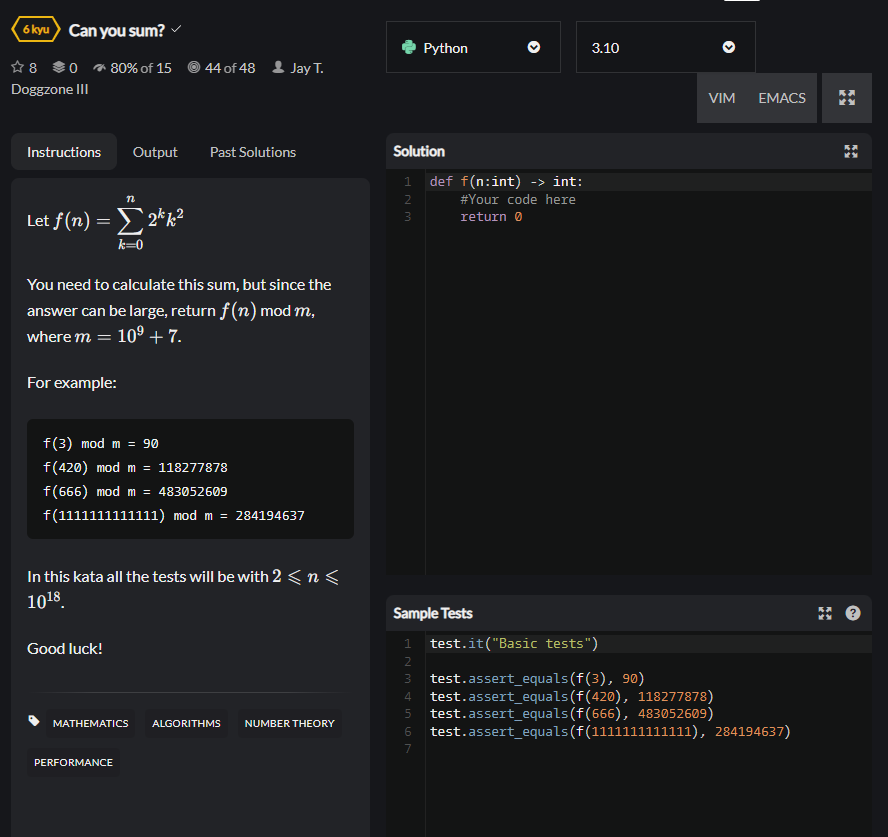888x837 pixels.
Task: Click the ALGORITHMS tag
Action: 186,723
